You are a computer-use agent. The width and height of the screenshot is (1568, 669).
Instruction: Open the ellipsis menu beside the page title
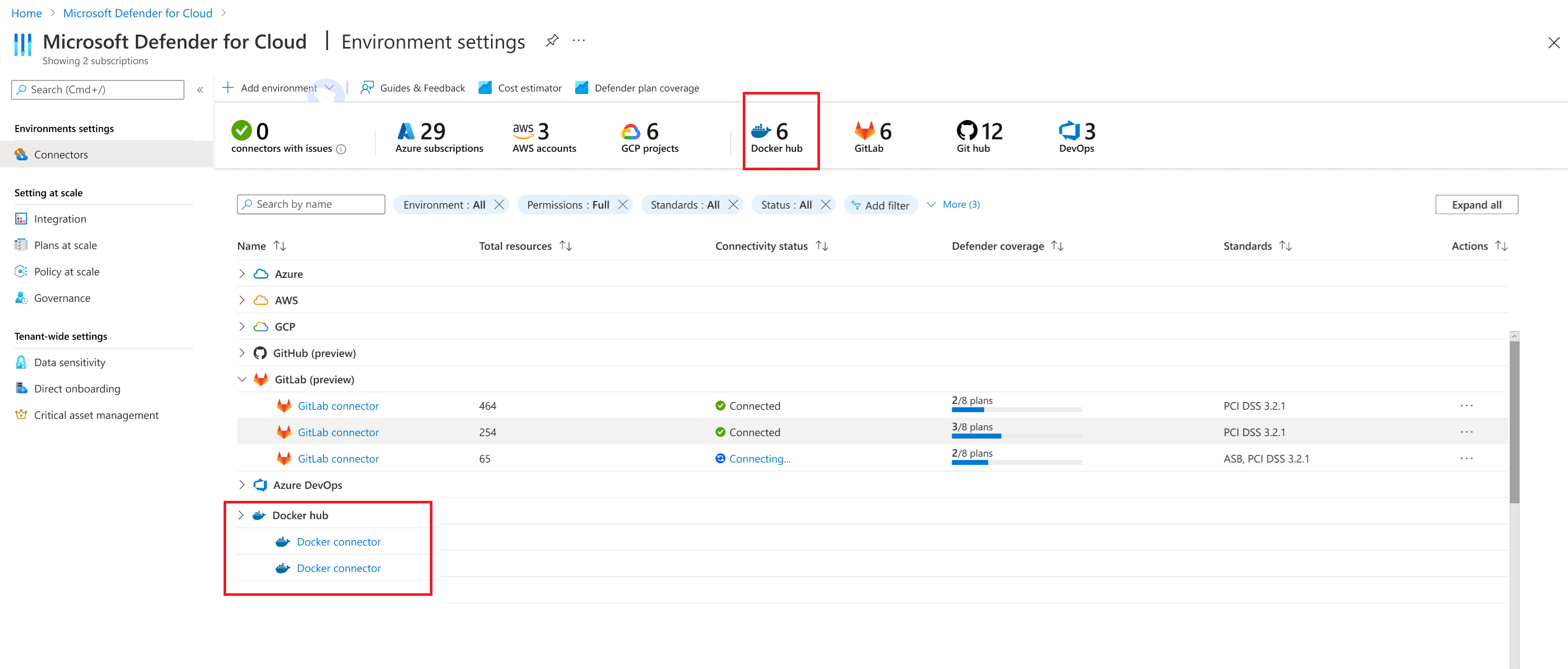click(579, 41)
